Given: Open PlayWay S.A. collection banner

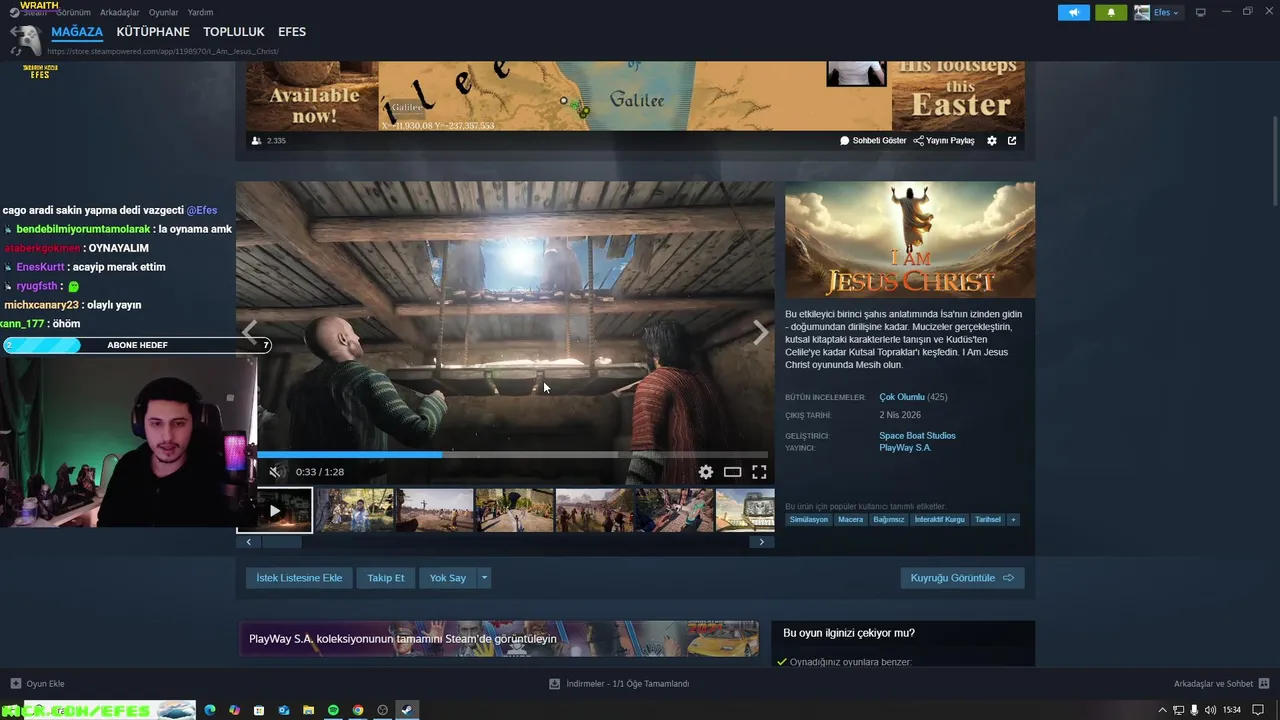Looking at the screenshot, I should [498, 639].
